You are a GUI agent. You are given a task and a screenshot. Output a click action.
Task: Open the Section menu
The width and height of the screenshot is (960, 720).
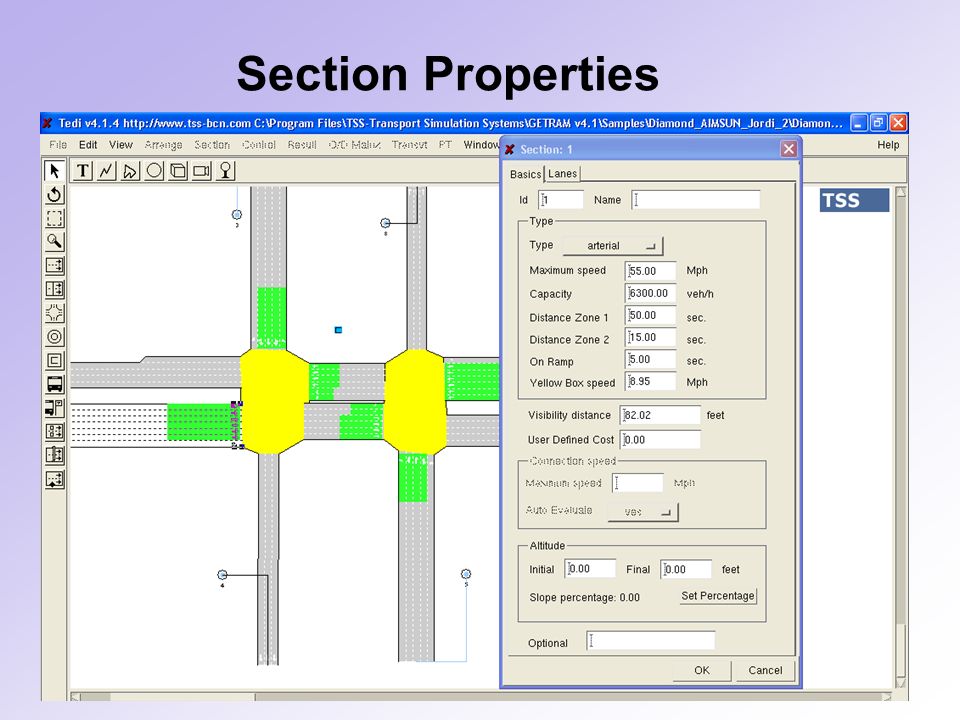click(x=212, y=144)
